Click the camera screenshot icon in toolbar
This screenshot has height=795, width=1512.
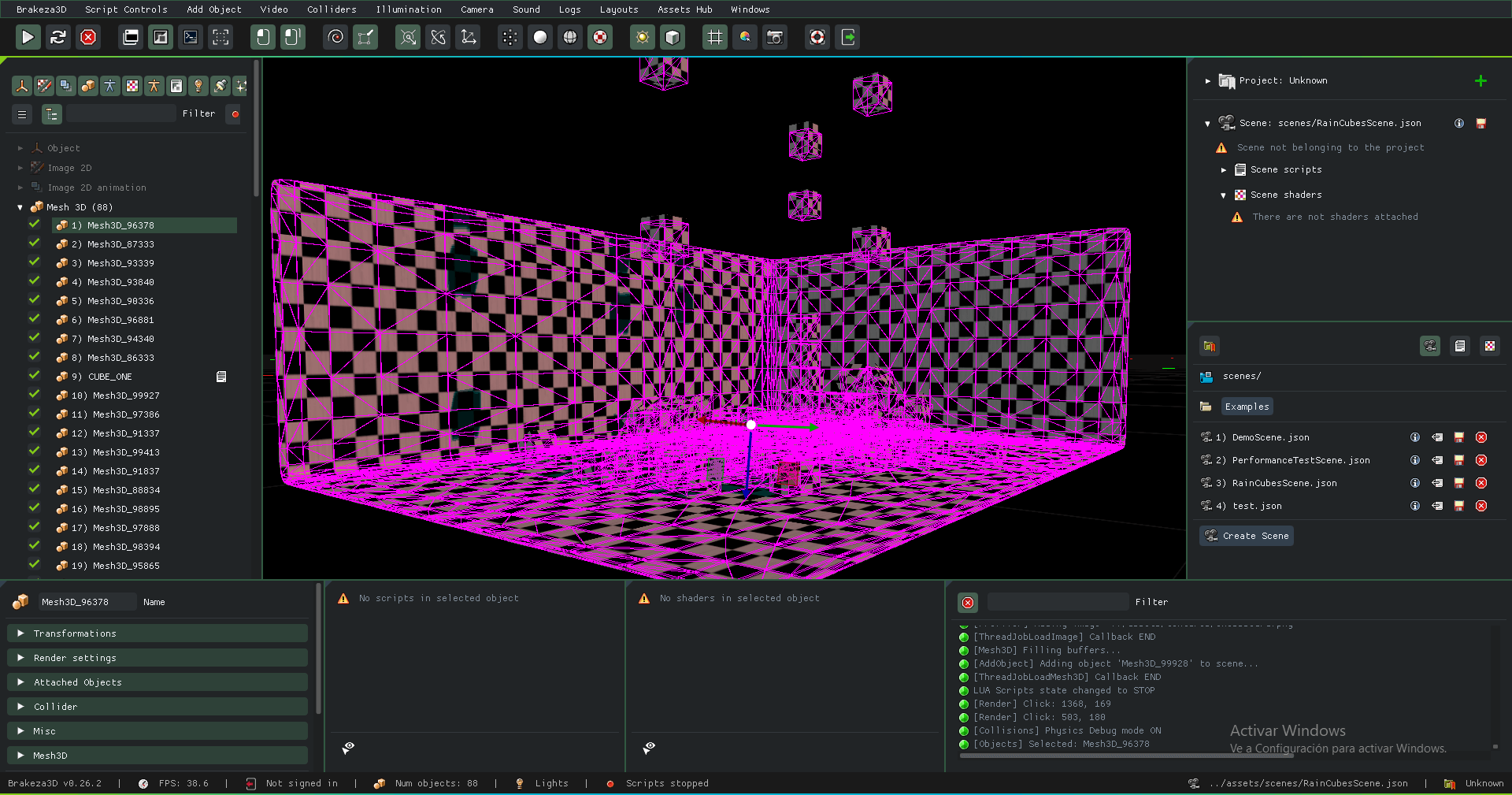775,37
